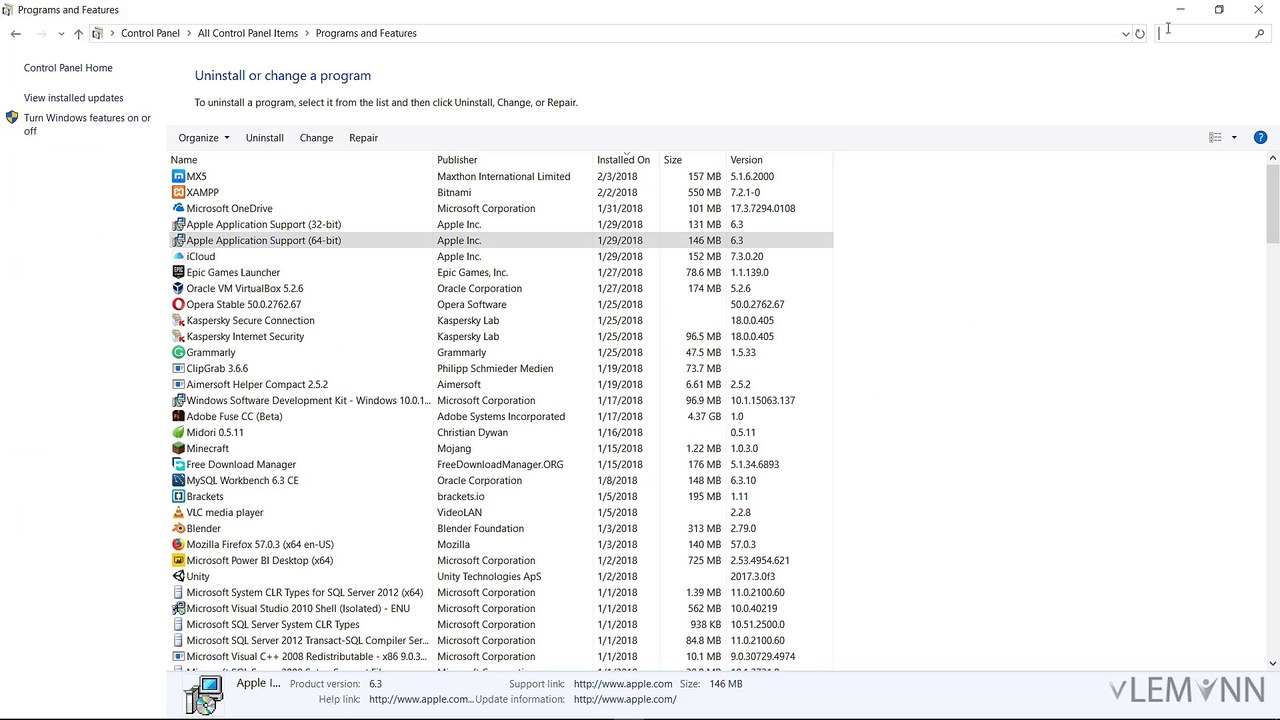
Task: Select Microsoft SQL Server 2012 Transact-SQL Compiler row
Action: [x=500, y=640]
